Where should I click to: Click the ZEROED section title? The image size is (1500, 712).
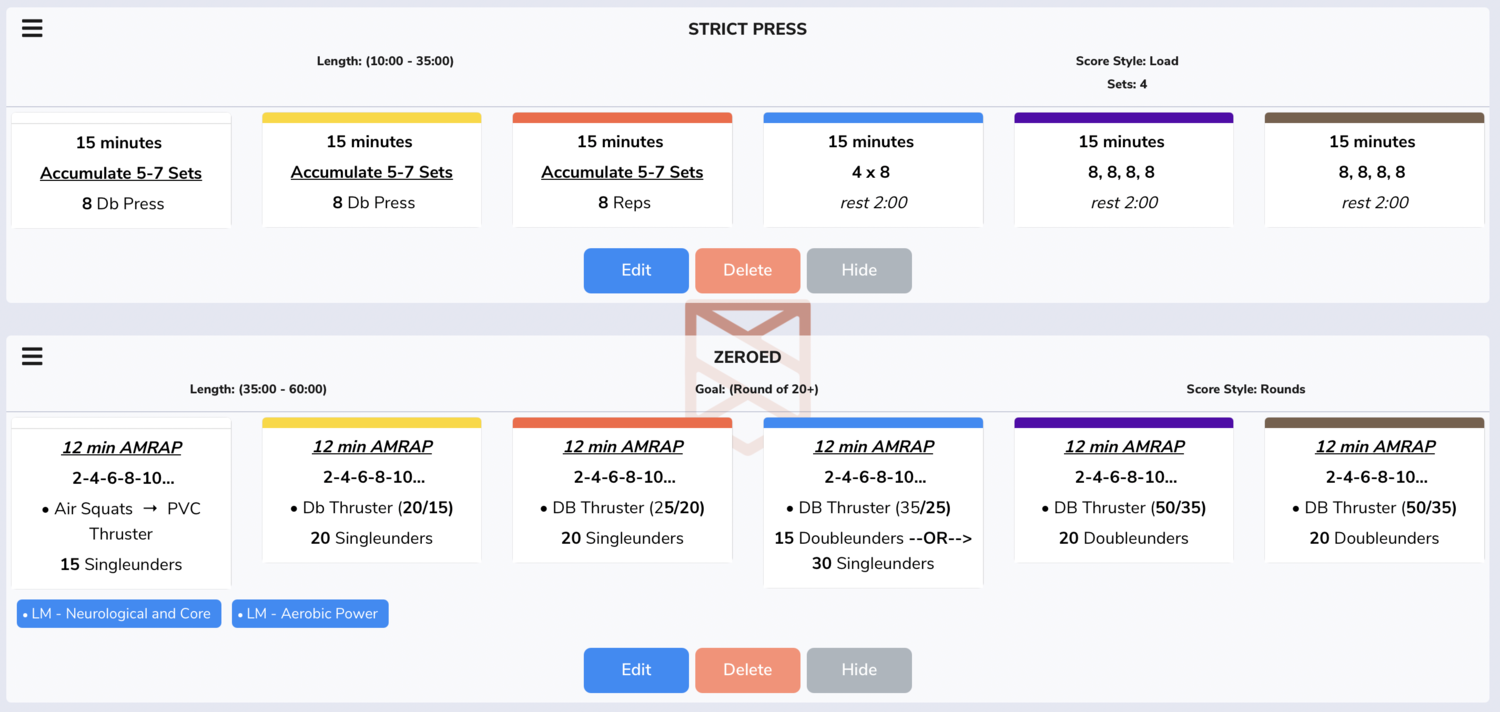[x=748, y=357]
